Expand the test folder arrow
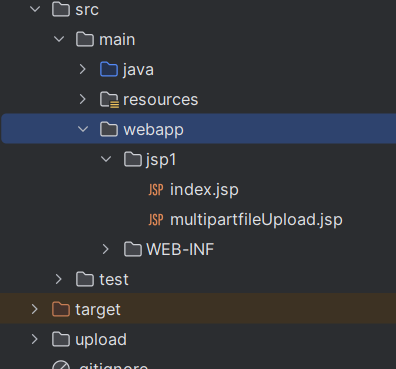Image resolution: width=396 pixels, height=369 pixels. pos(59,279)
